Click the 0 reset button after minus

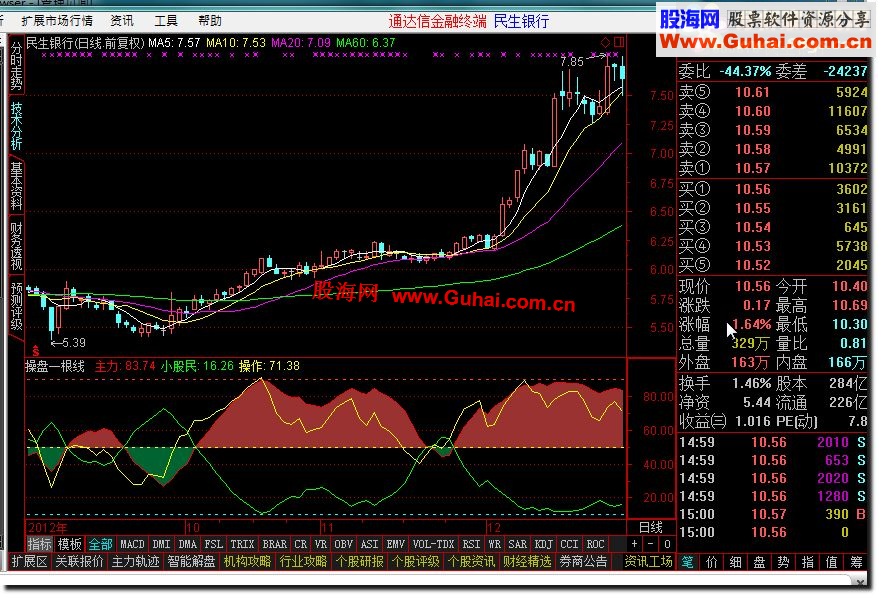(666, 544)
